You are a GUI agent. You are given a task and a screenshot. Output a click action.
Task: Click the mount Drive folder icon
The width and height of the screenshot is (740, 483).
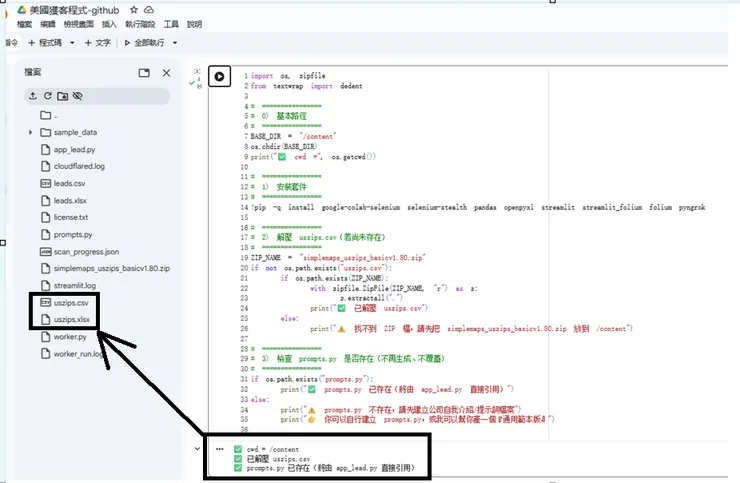point(63,96)
